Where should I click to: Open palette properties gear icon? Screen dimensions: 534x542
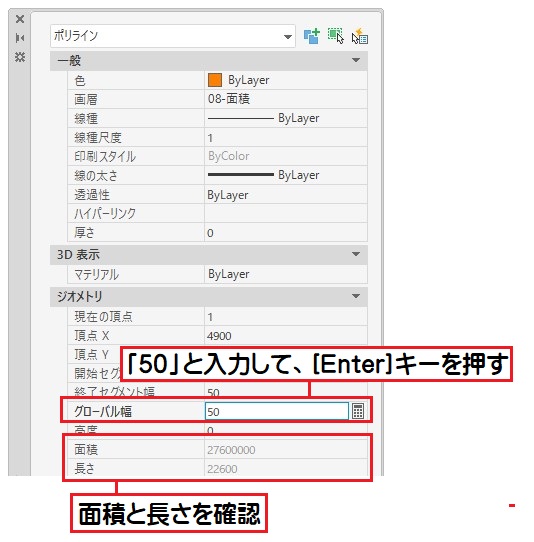(20, 57)
